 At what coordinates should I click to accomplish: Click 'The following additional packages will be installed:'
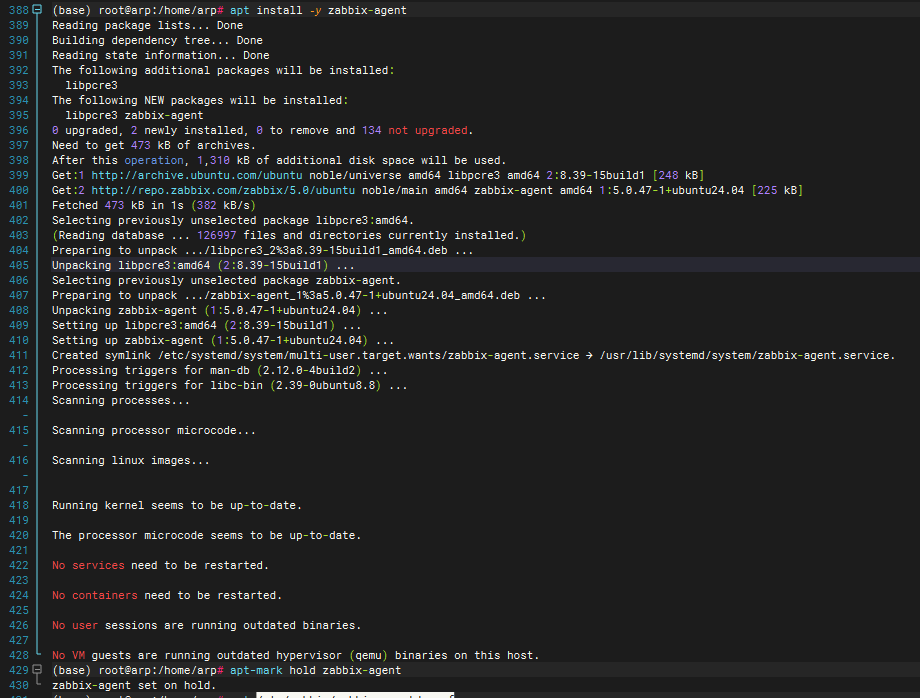223,70
